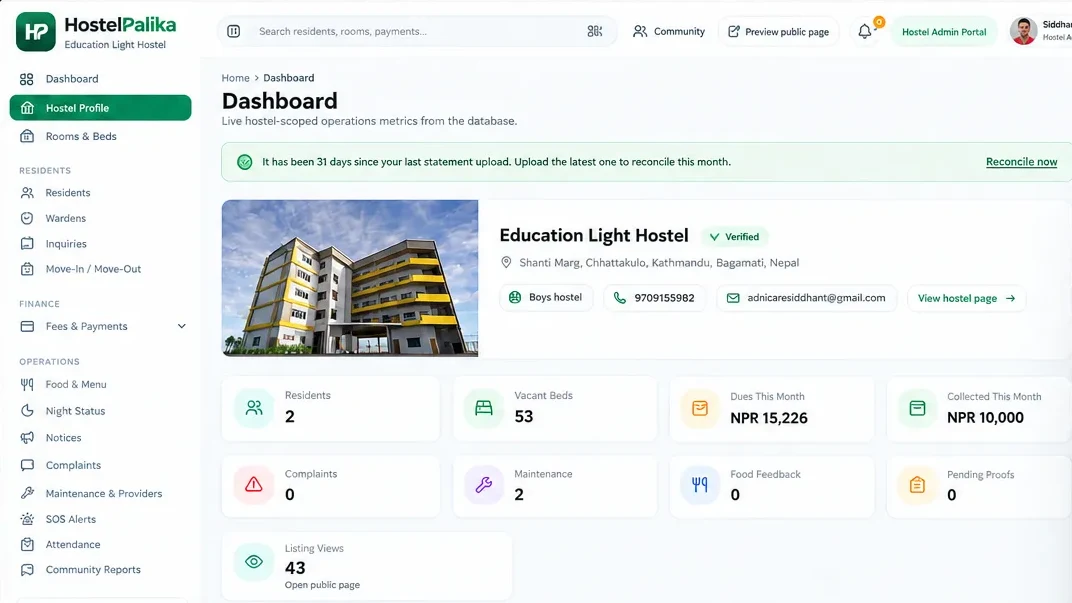Navigate to Night Status
Image resolution: width=1072 pixels, height=603 pixels.
(100, 411)
